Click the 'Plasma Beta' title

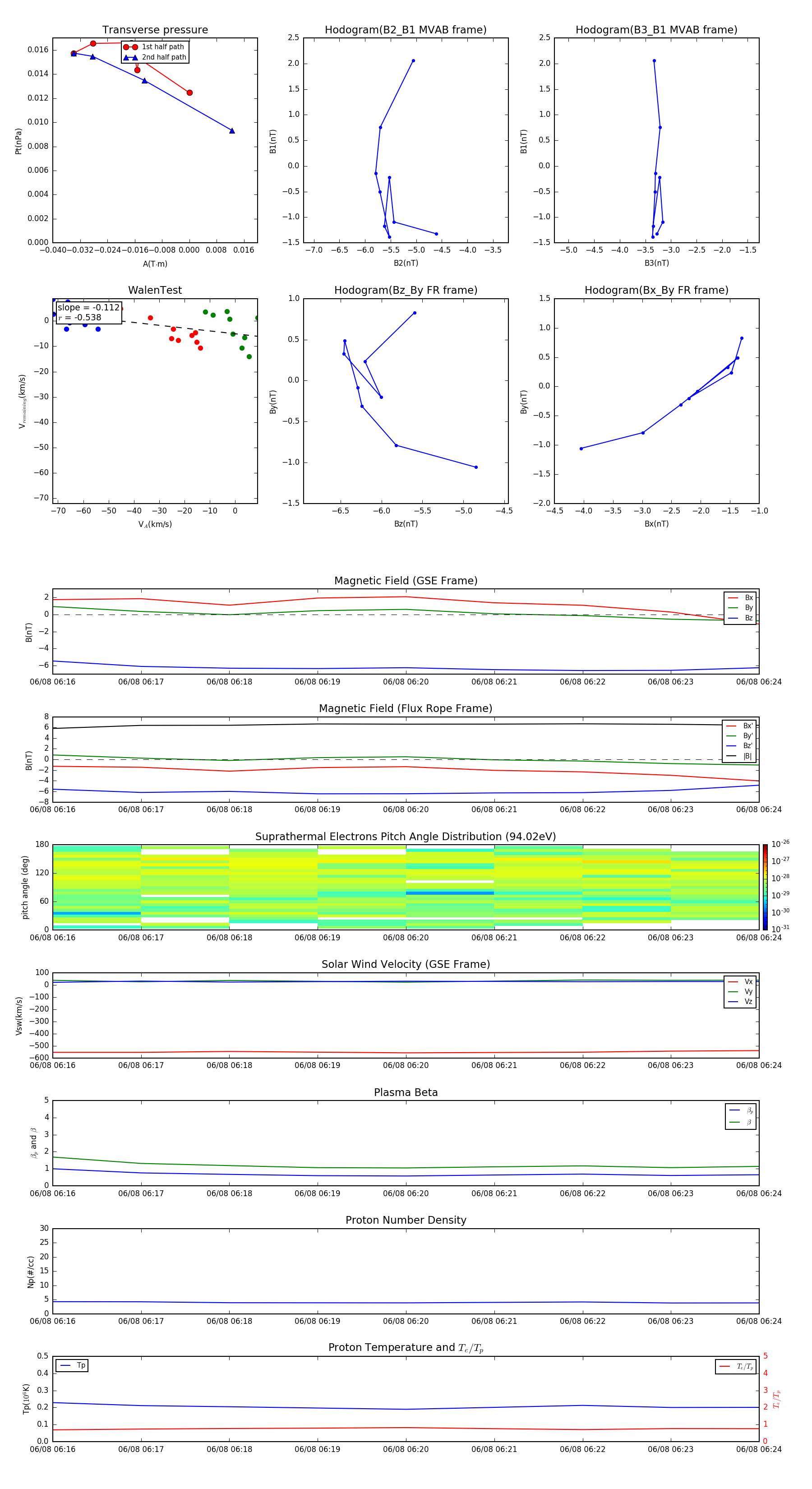pyautogui.click(x=406, y=1092)
